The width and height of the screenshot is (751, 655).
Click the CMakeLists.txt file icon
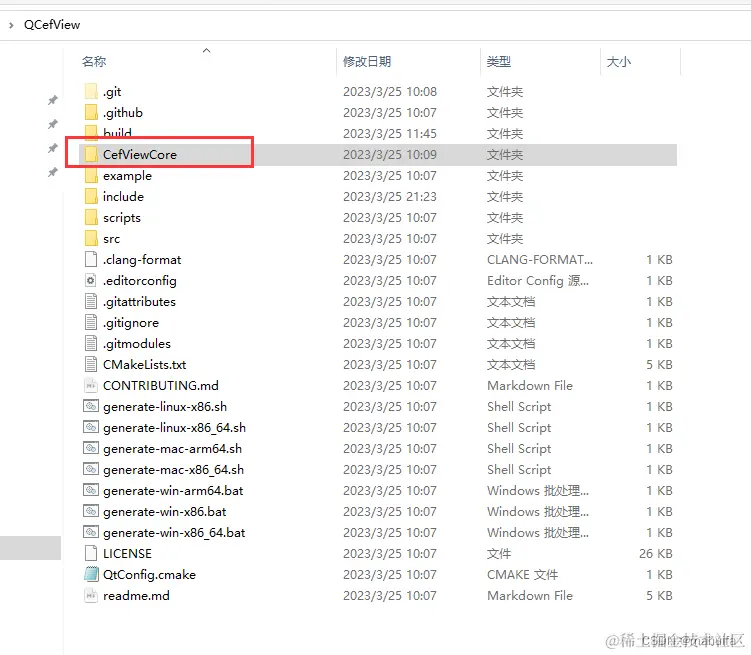(x=91, y=364)
